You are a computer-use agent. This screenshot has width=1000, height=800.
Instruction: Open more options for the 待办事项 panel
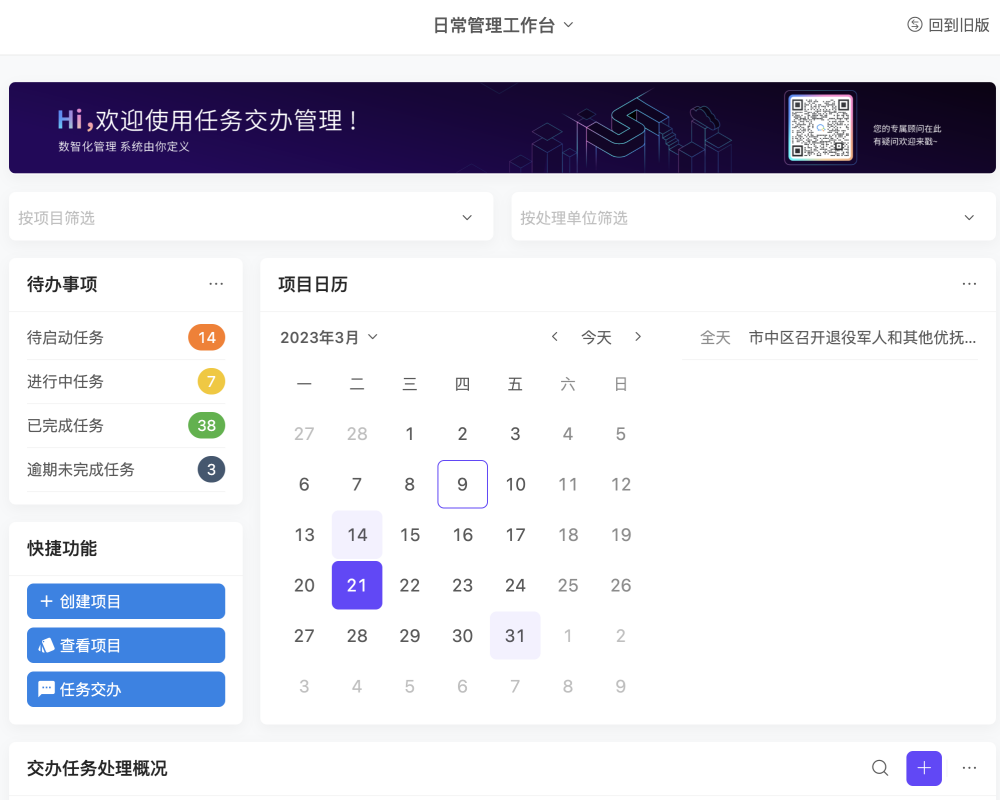tap(216, 284)
